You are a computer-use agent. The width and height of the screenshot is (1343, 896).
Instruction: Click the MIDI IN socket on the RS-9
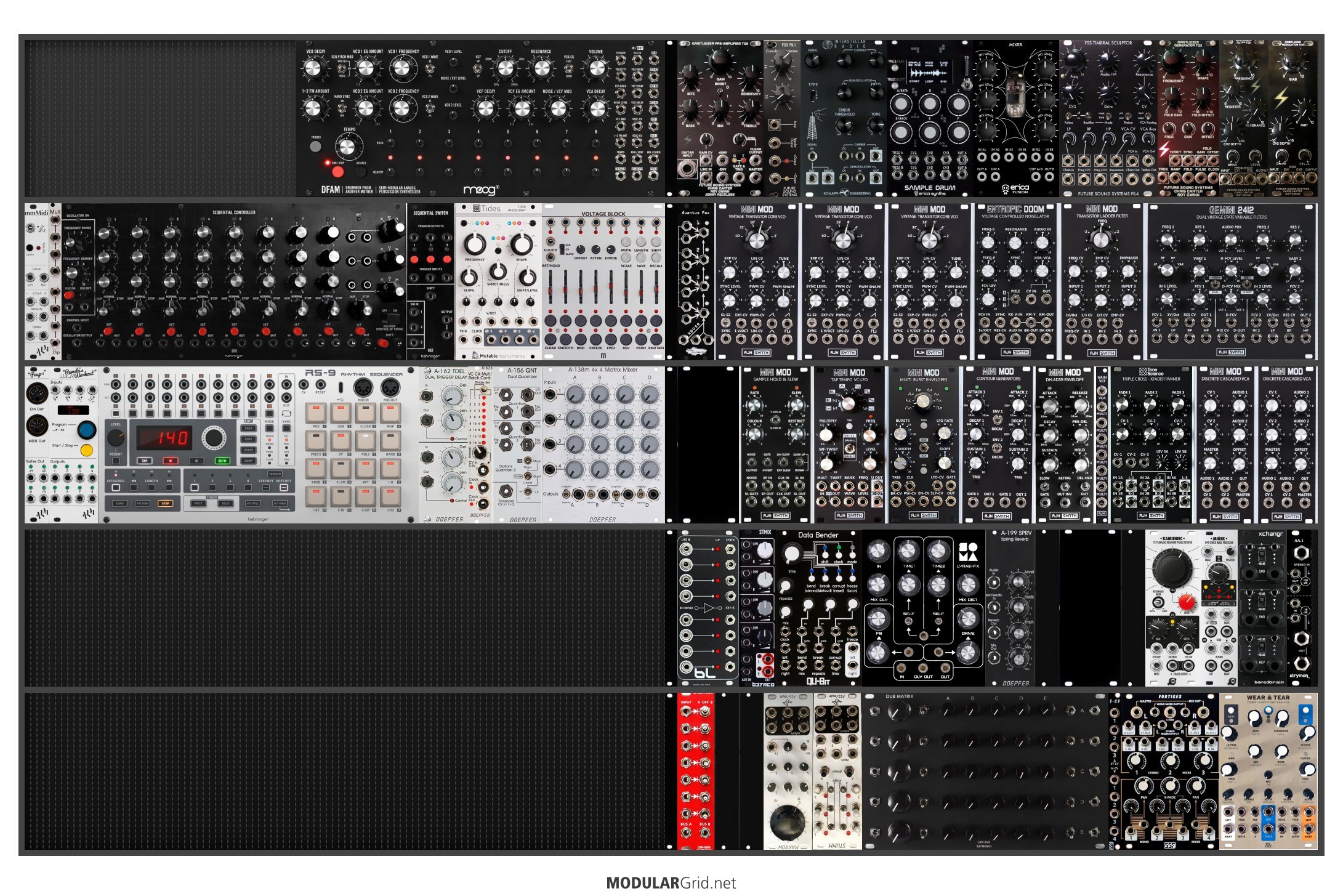[x=363, y=387]
